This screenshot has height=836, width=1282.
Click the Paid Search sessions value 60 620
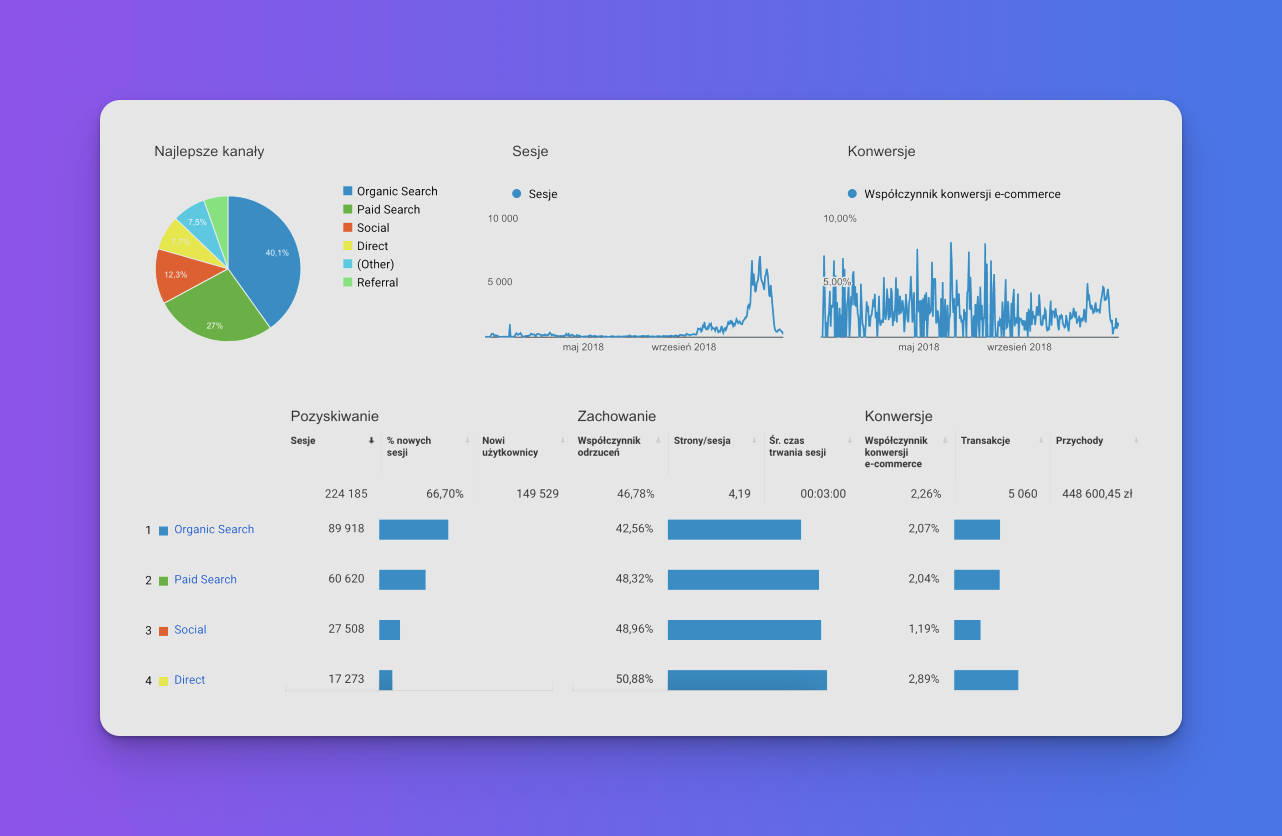[x=346, y=580]
